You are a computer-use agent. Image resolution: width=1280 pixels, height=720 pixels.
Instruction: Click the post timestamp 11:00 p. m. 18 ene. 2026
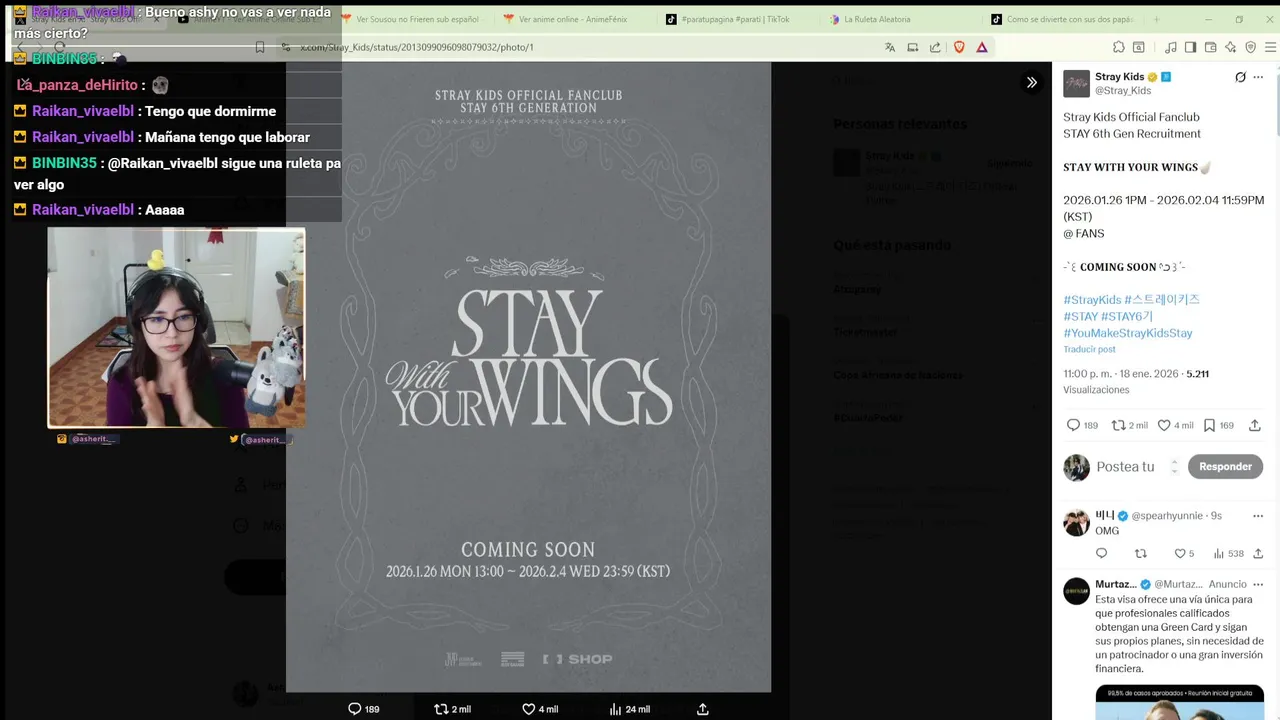1121,374
